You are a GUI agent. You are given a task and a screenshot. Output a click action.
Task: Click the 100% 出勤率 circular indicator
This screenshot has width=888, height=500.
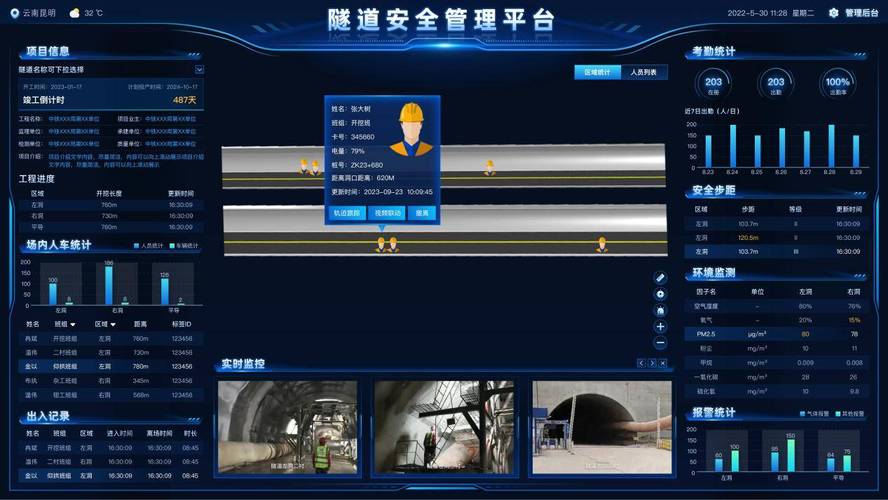click(x=838, y=84)
